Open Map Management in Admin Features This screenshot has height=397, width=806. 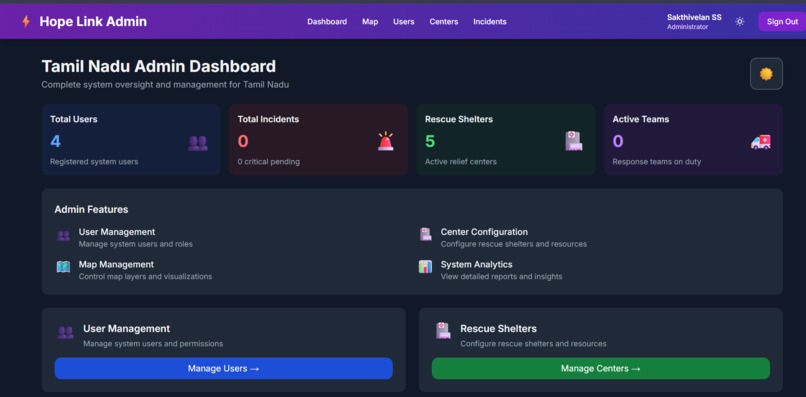(116, 264)
